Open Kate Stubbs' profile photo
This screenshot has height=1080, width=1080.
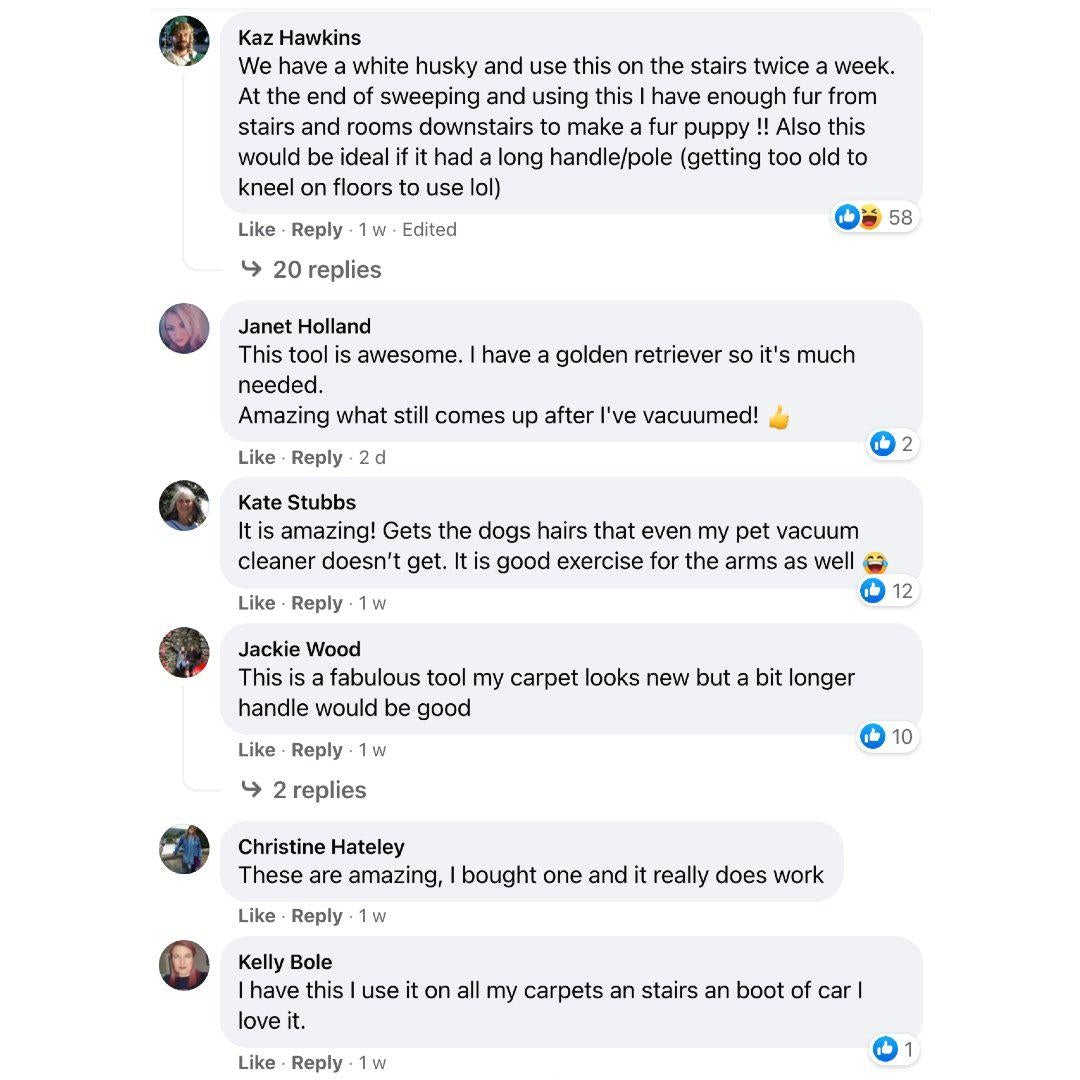184,505
